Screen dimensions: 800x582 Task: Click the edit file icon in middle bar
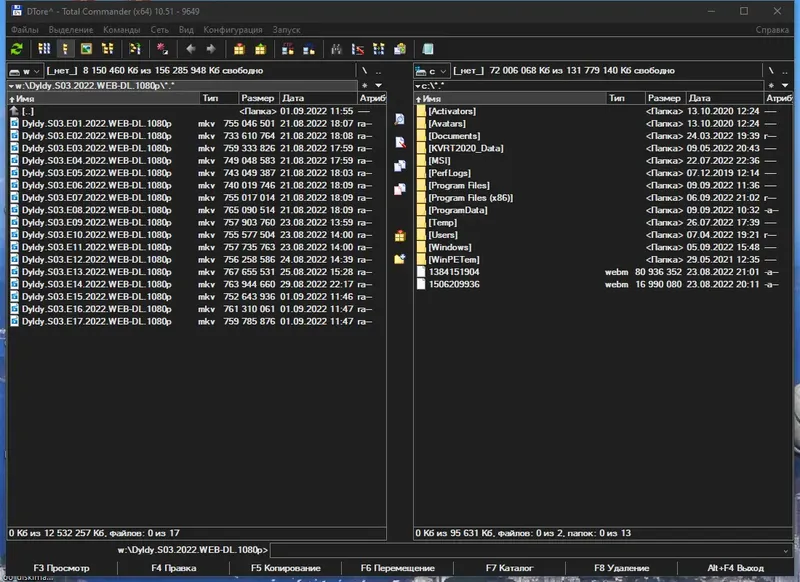pyautogui.click(x=400, y=142)
